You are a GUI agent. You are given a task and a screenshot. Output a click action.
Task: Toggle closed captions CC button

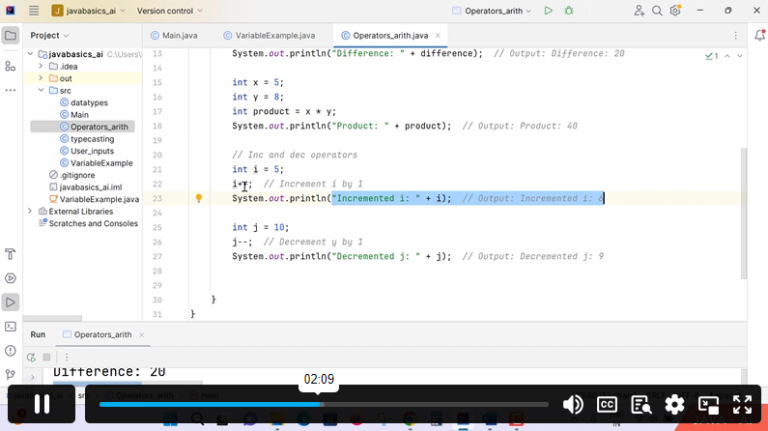[607, 405]
